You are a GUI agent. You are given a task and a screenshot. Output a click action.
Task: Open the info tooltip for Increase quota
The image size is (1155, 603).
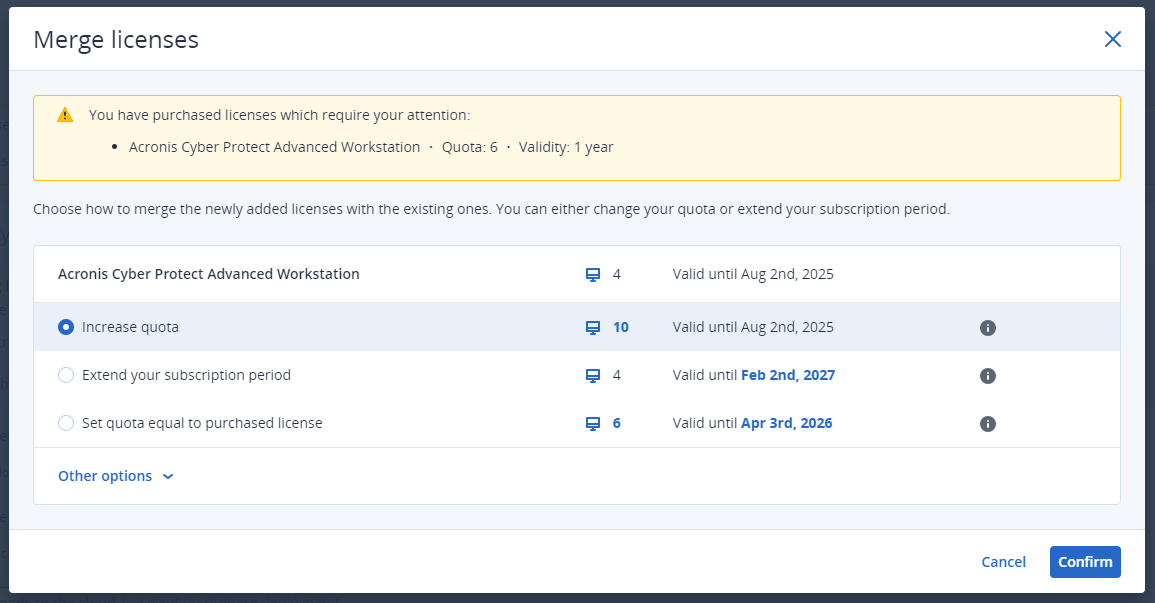[987, 327]
